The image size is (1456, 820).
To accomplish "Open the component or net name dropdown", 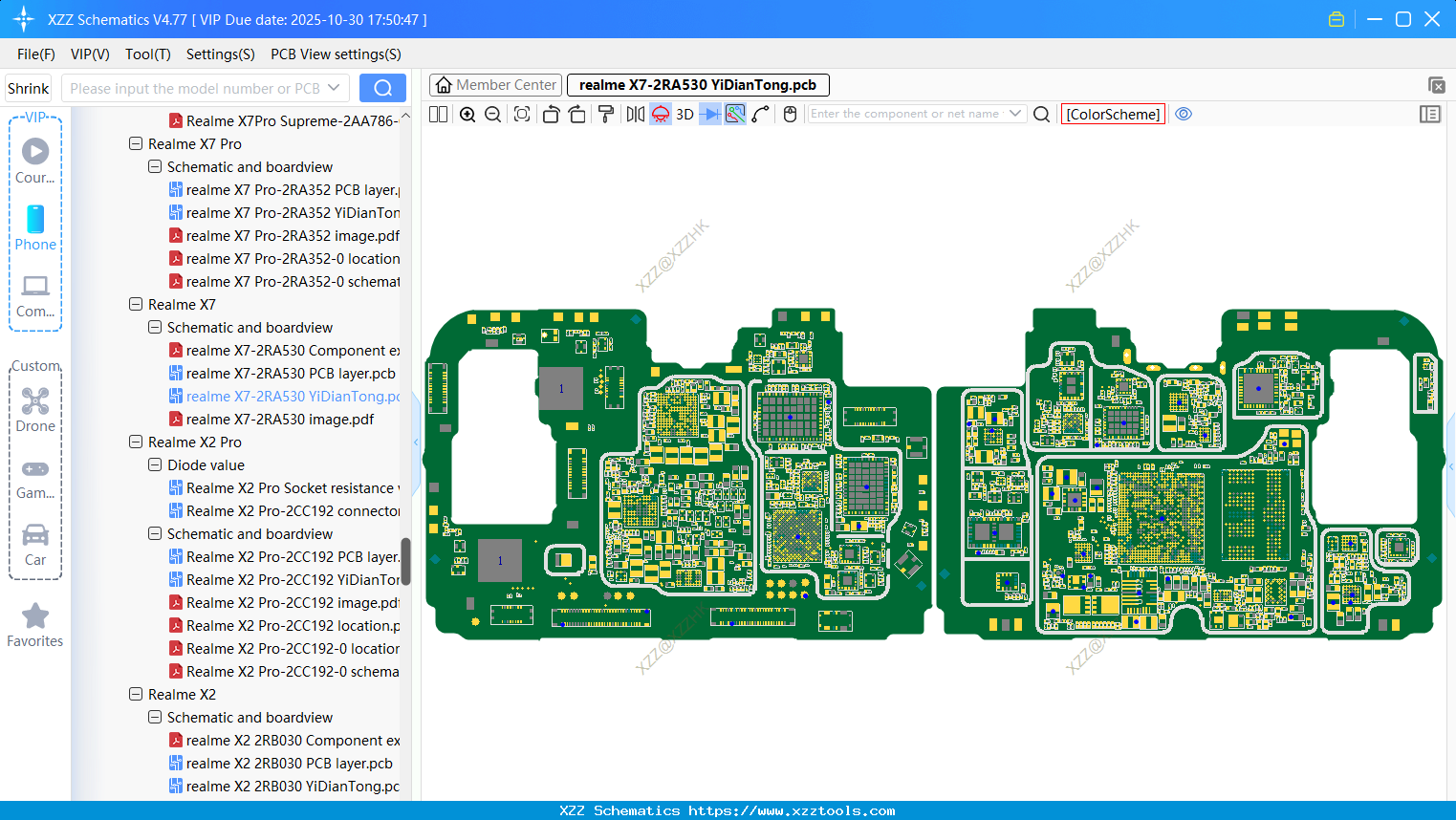I will click(1015, 114).
